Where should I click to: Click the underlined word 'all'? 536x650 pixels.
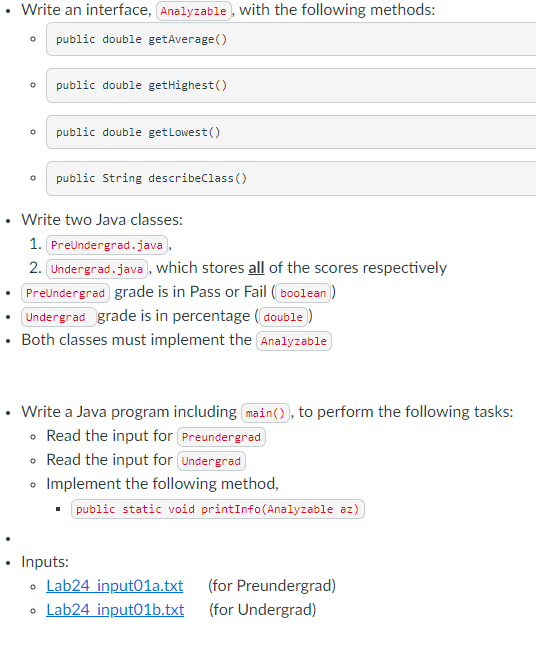pyautogui.click(x=256, y=268)
